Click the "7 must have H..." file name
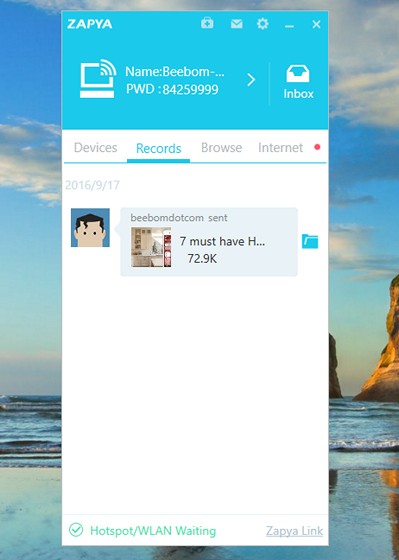 (x=222, y=241)
